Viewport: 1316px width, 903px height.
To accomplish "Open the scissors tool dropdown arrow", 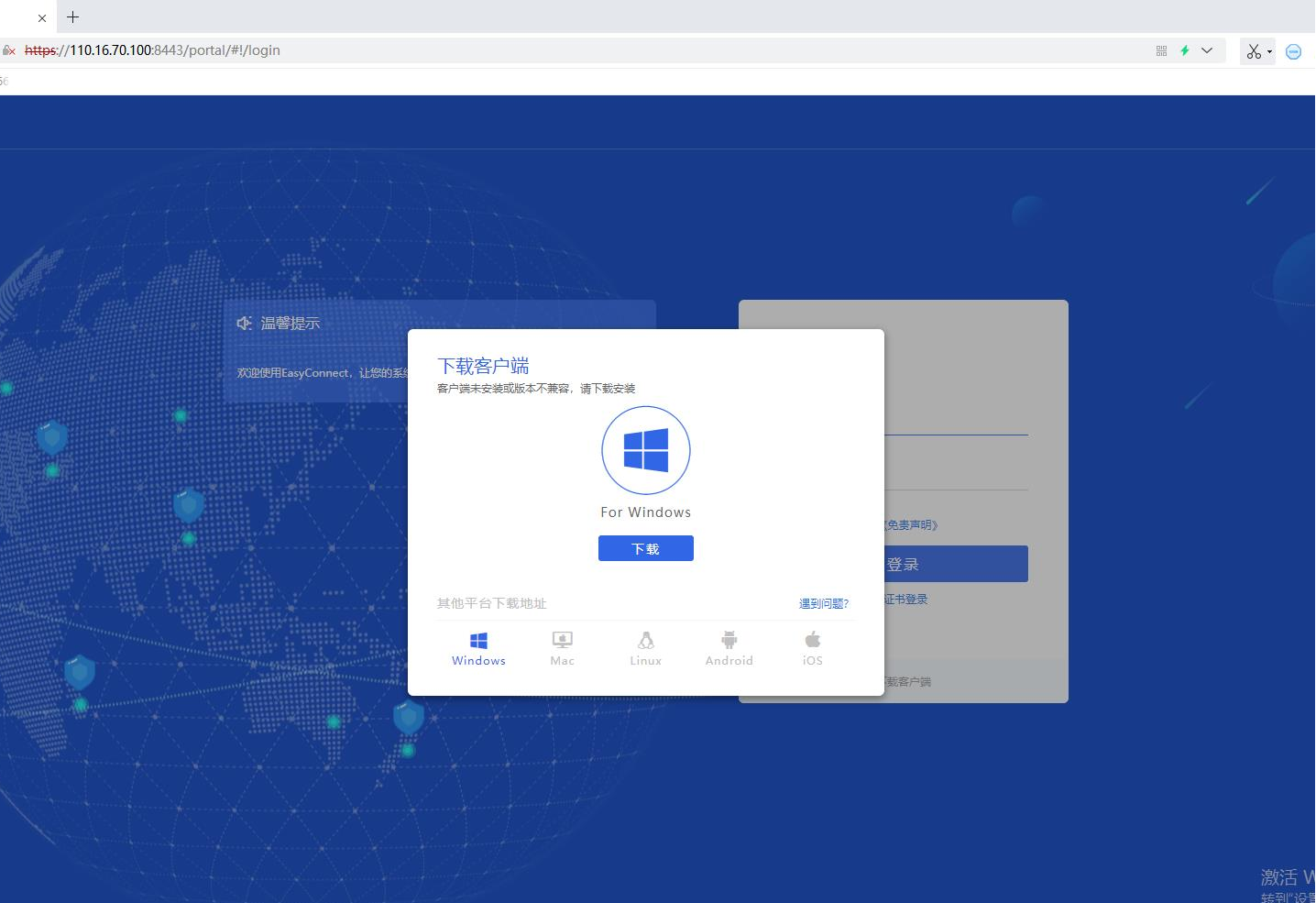I will pos(1269,52).
